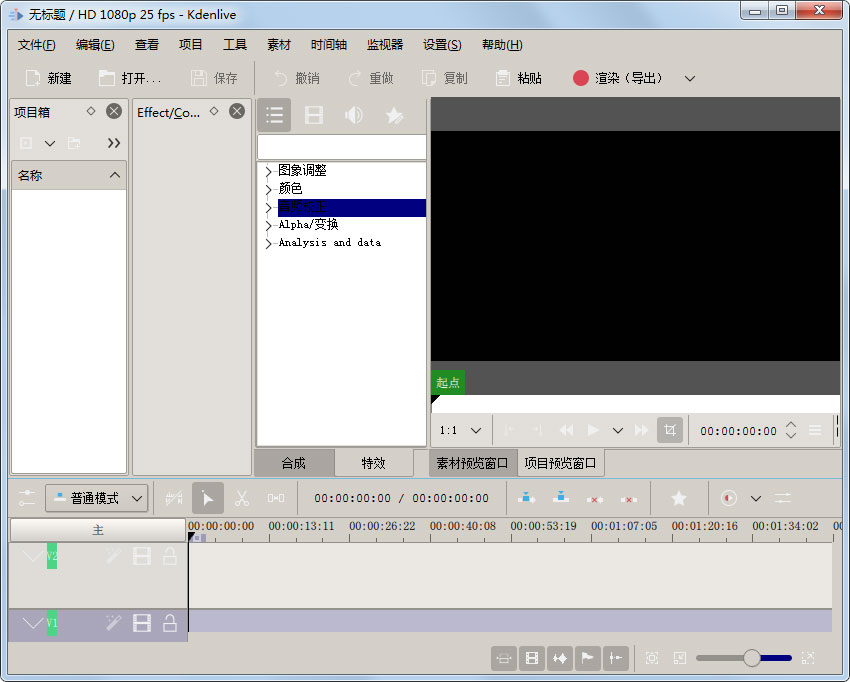This screenshot has height=682, width=850.
Task: Show favorite effects via the star icon
Action: [394, 114]
